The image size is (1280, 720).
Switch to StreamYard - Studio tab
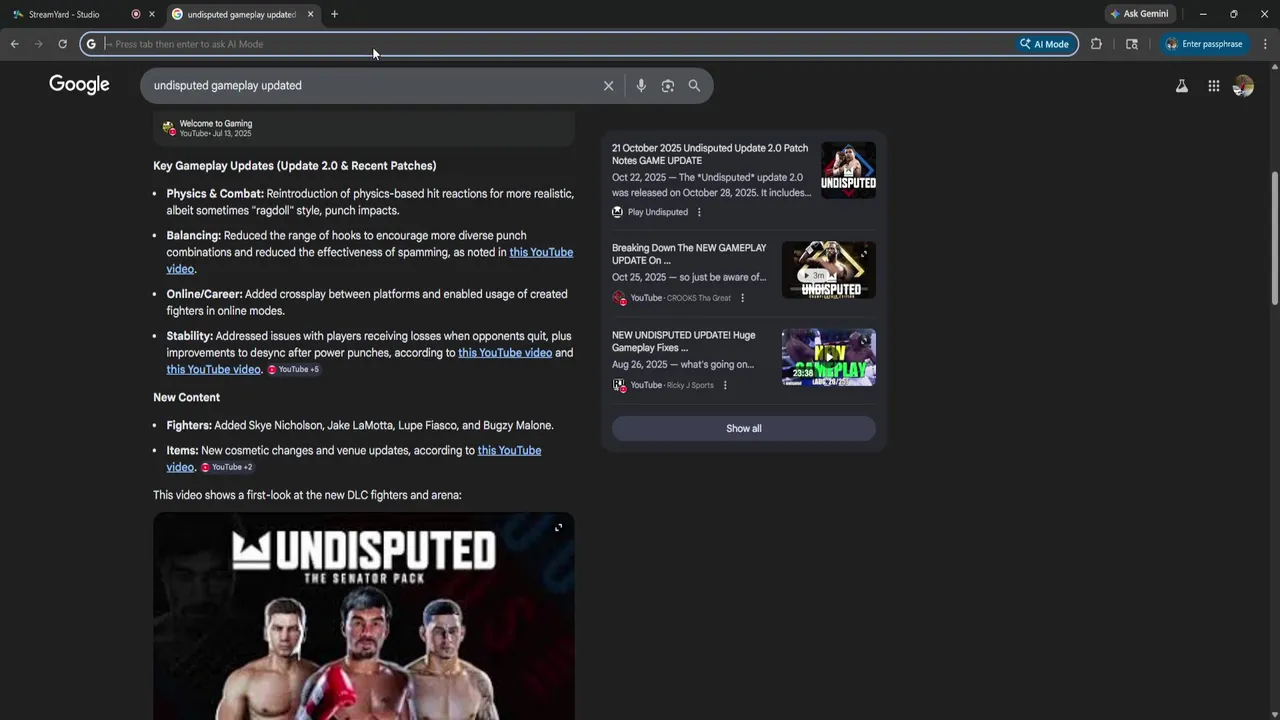point(64,14)
